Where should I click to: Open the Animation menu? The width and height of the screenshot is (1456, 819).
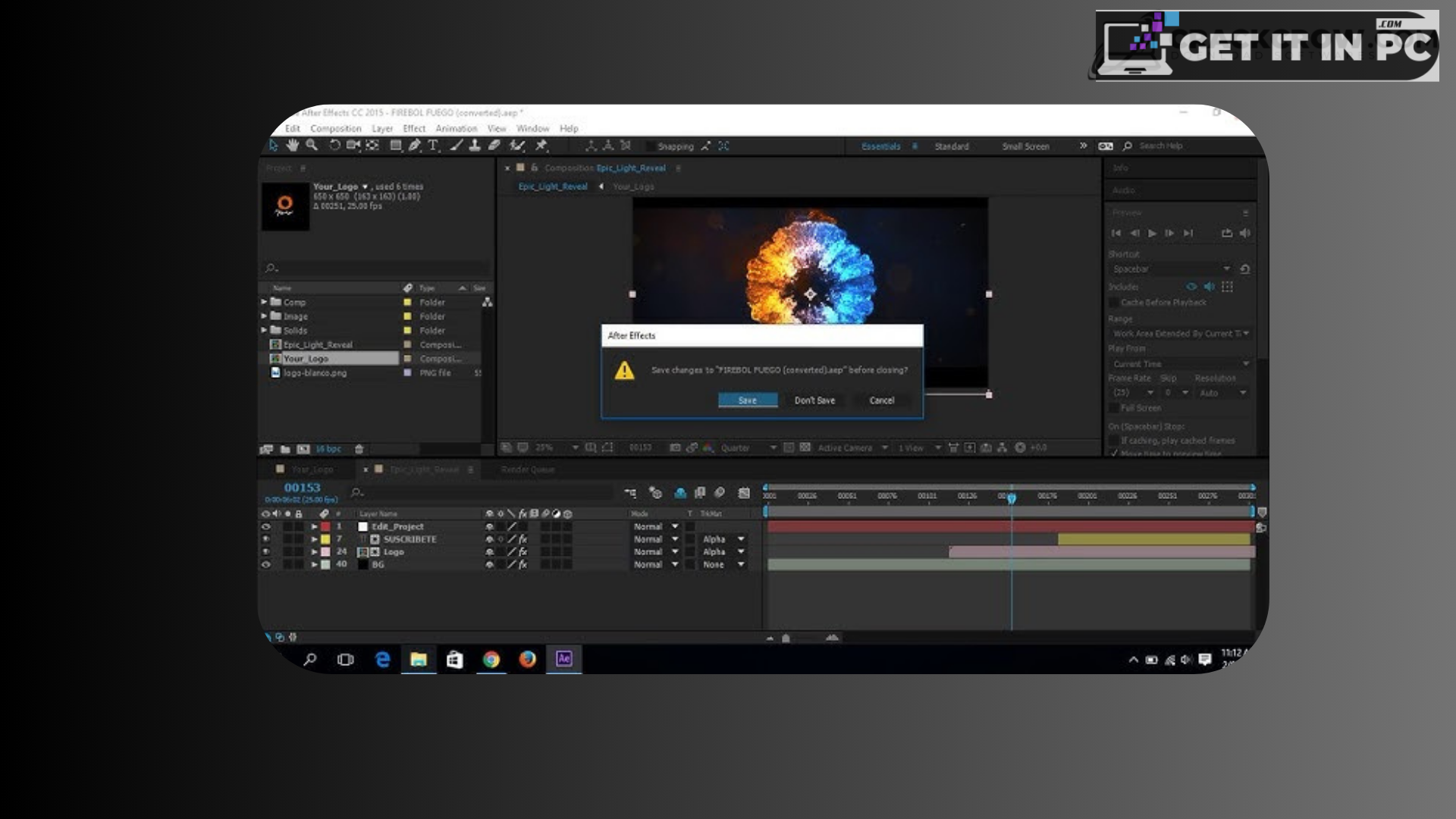pyautogui.click(x=456, y=129)
